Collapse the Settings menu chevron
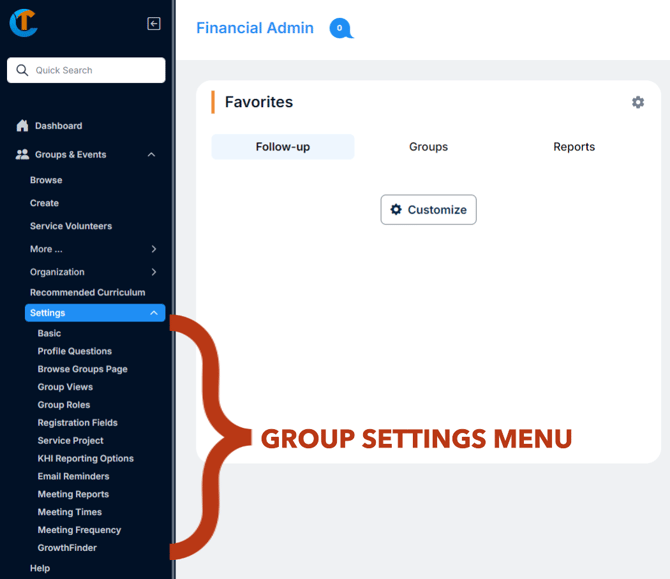Viewport: 670px width, 579px height. click(x=153, y=313)
